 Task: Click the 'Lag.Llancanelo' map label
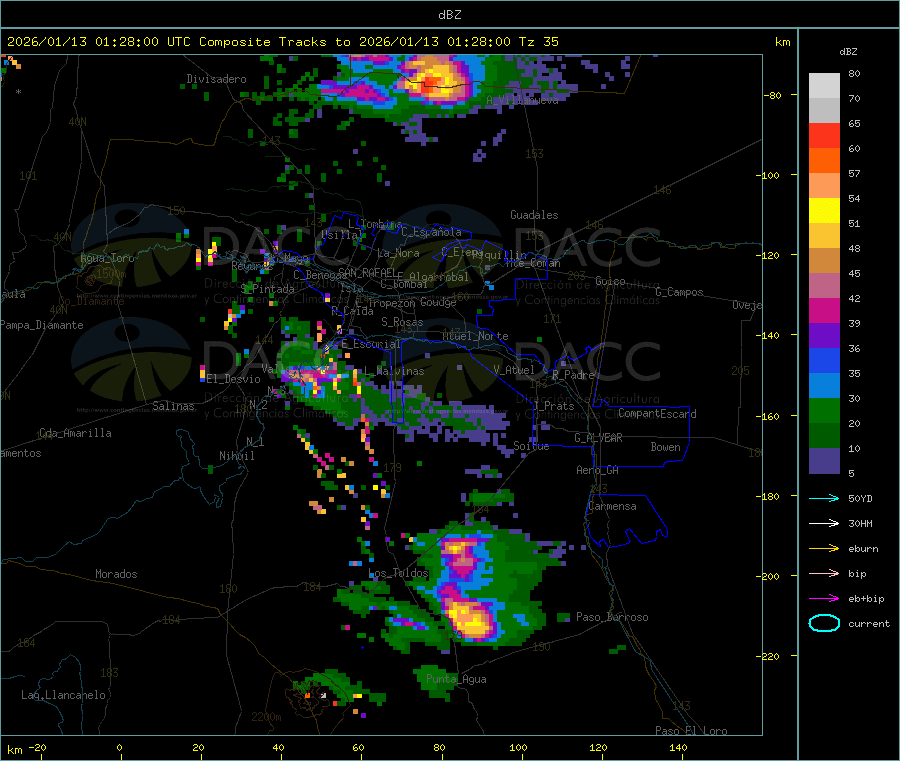pyautogui.click(x=63, y=695)
